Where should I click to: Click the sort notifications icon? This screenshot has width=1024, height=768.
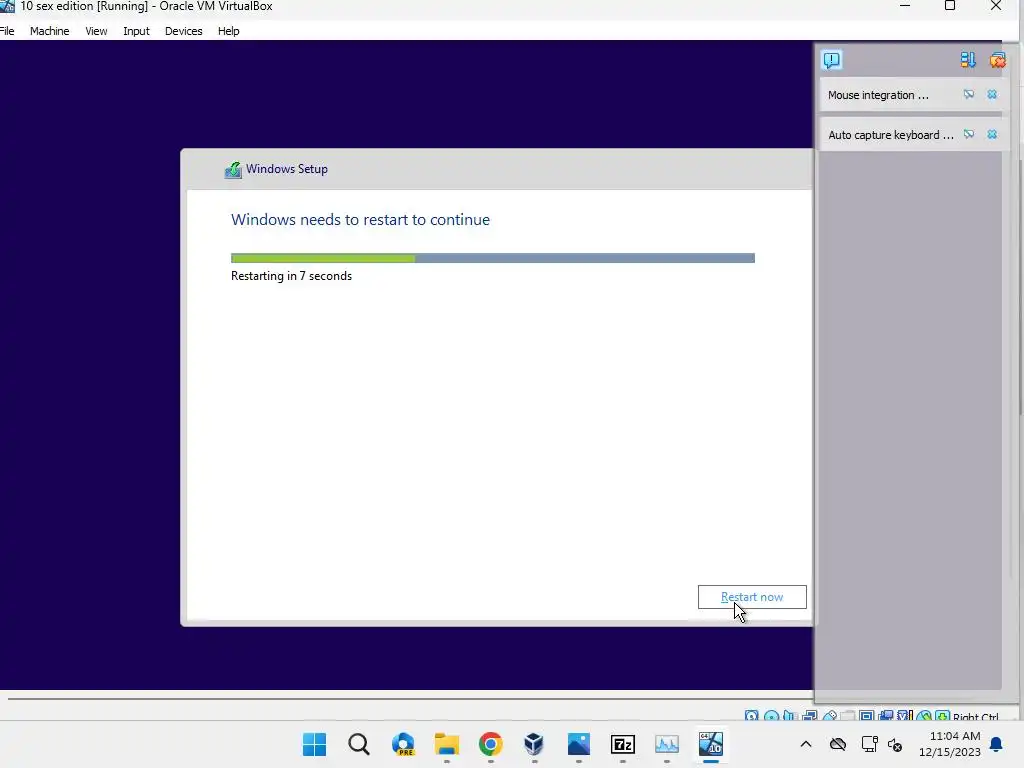[x=968, y=60]
